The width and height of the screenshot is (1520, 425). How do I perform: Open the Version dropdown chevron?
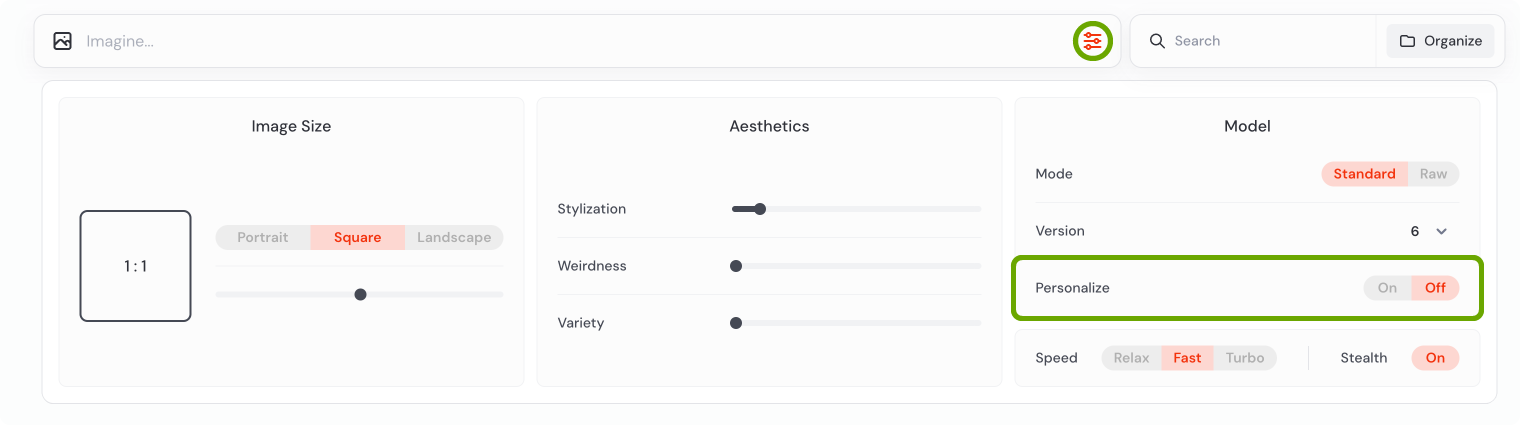(x=1441, y=231)
